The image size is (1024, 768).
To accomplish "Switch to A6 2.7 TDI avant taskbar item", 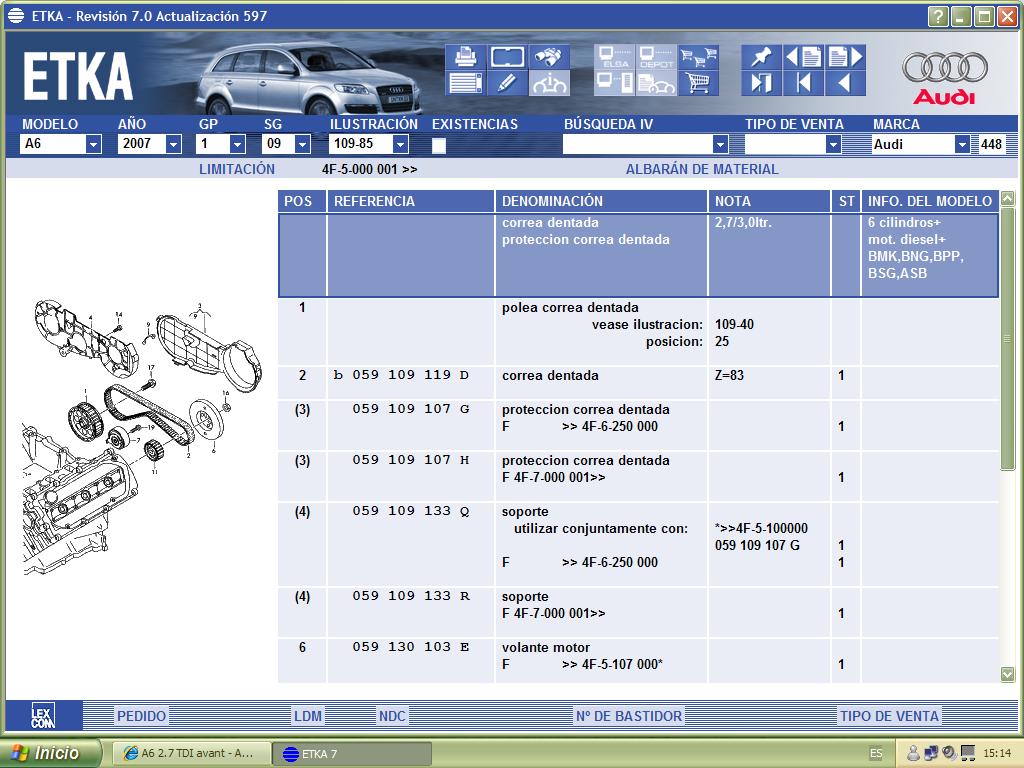I will 190,753.
